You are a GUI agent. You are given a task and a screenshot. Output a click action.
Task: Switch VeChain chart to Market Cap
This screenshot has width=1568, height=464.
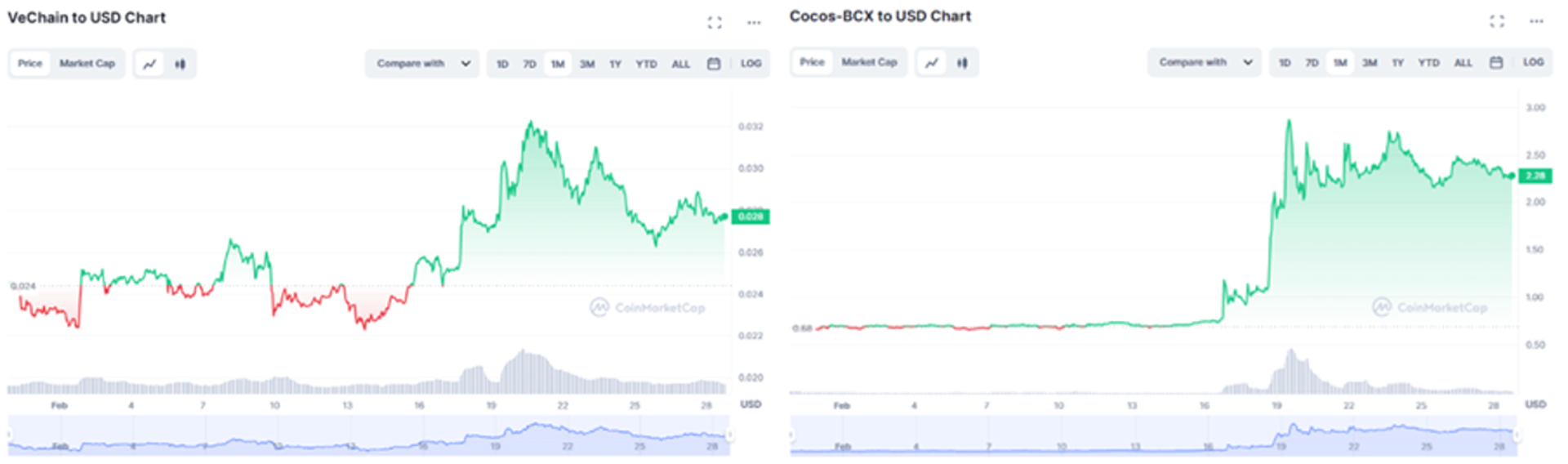(87, 64)
